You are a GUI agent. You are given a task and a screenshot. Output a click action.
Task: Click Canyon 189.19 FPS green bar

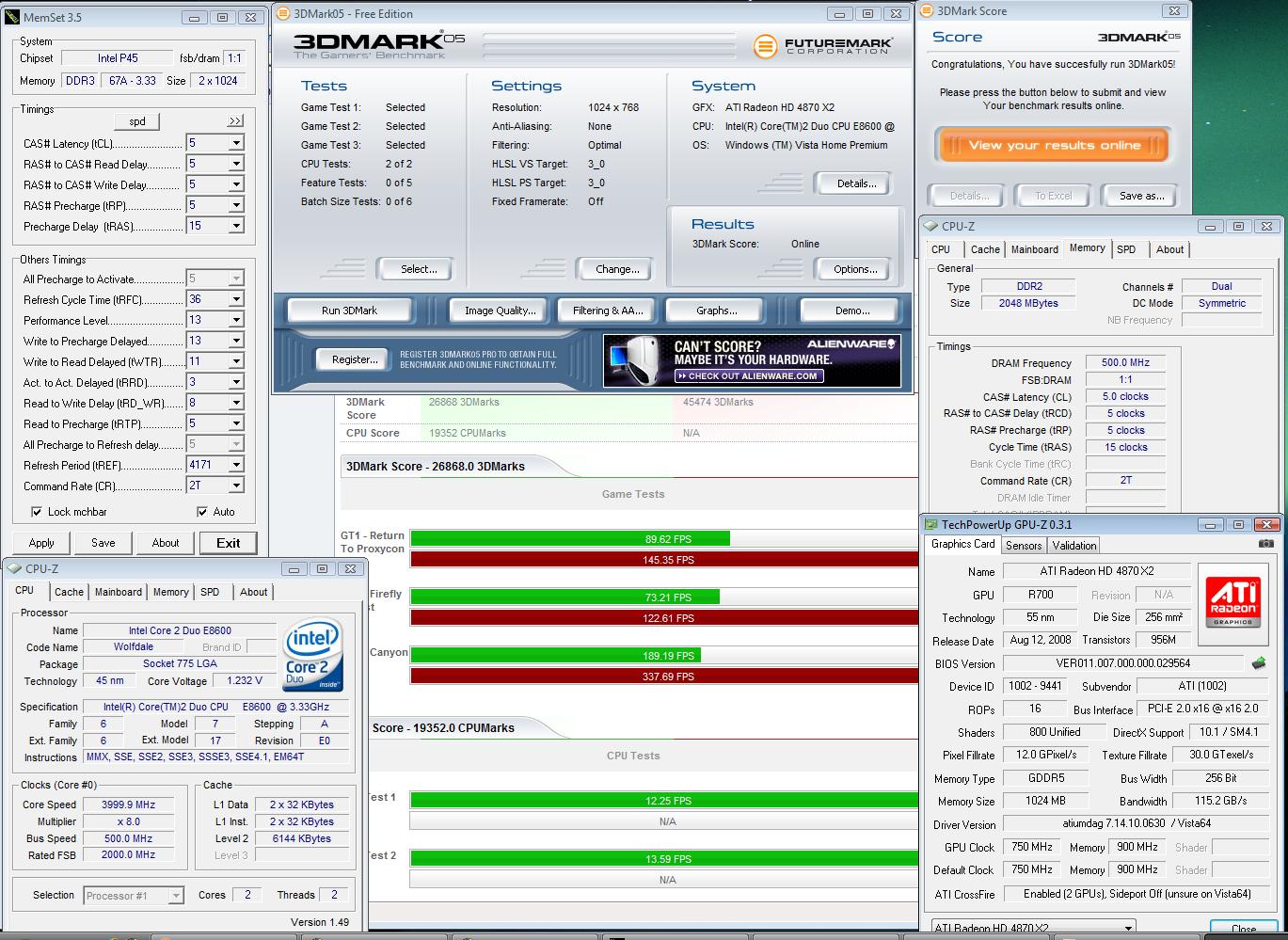pos(556,656)
